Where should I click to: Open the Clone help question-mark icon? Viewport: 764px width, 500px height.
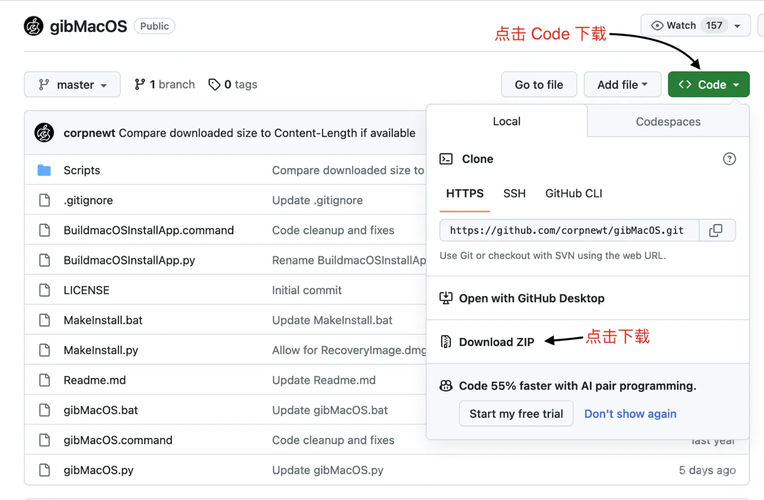[729, 159]
